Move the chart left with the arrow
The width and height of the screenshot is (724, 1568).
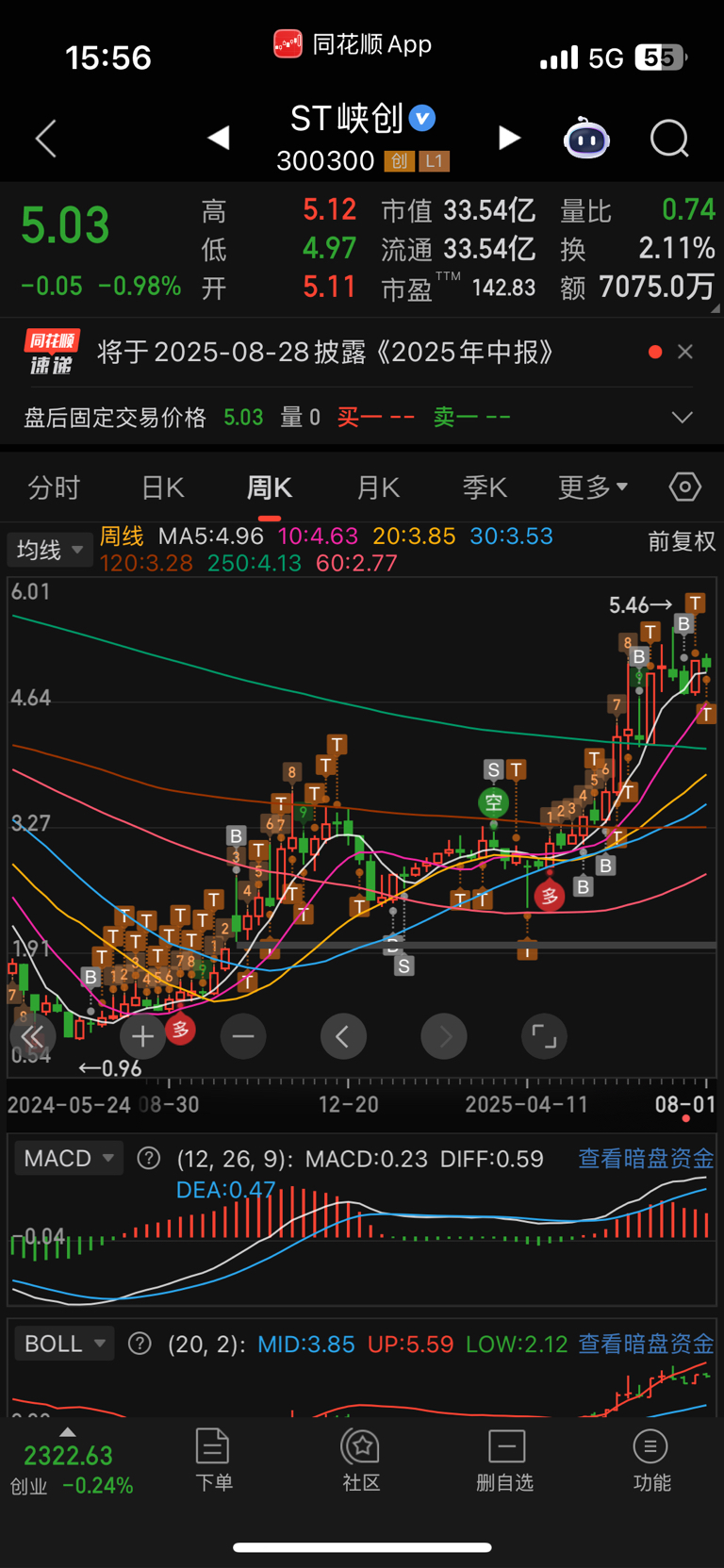click(343, 1037)
